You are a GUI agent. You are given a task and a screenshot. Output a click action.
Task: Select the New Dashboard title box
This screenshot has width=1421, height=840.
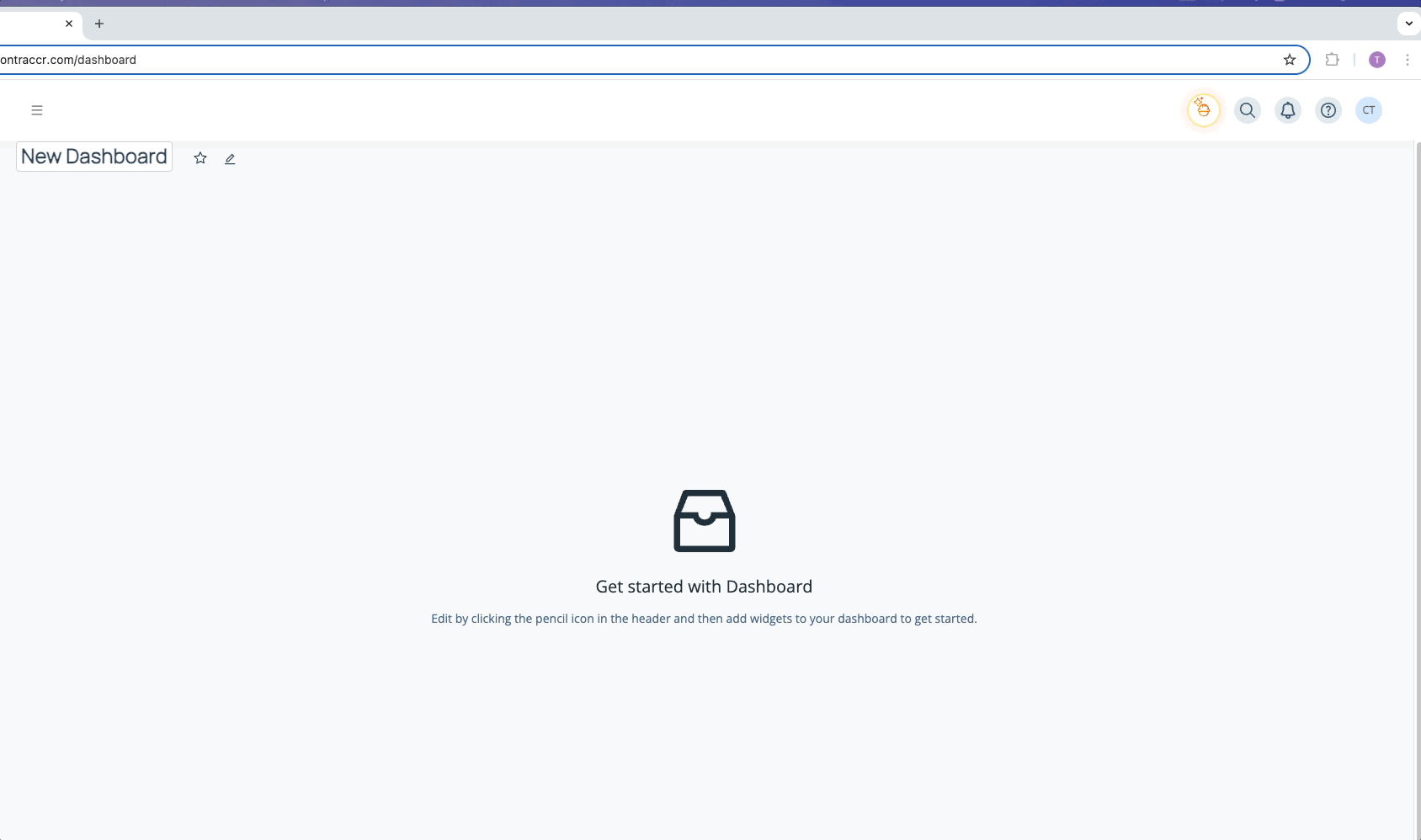(94, 157)
